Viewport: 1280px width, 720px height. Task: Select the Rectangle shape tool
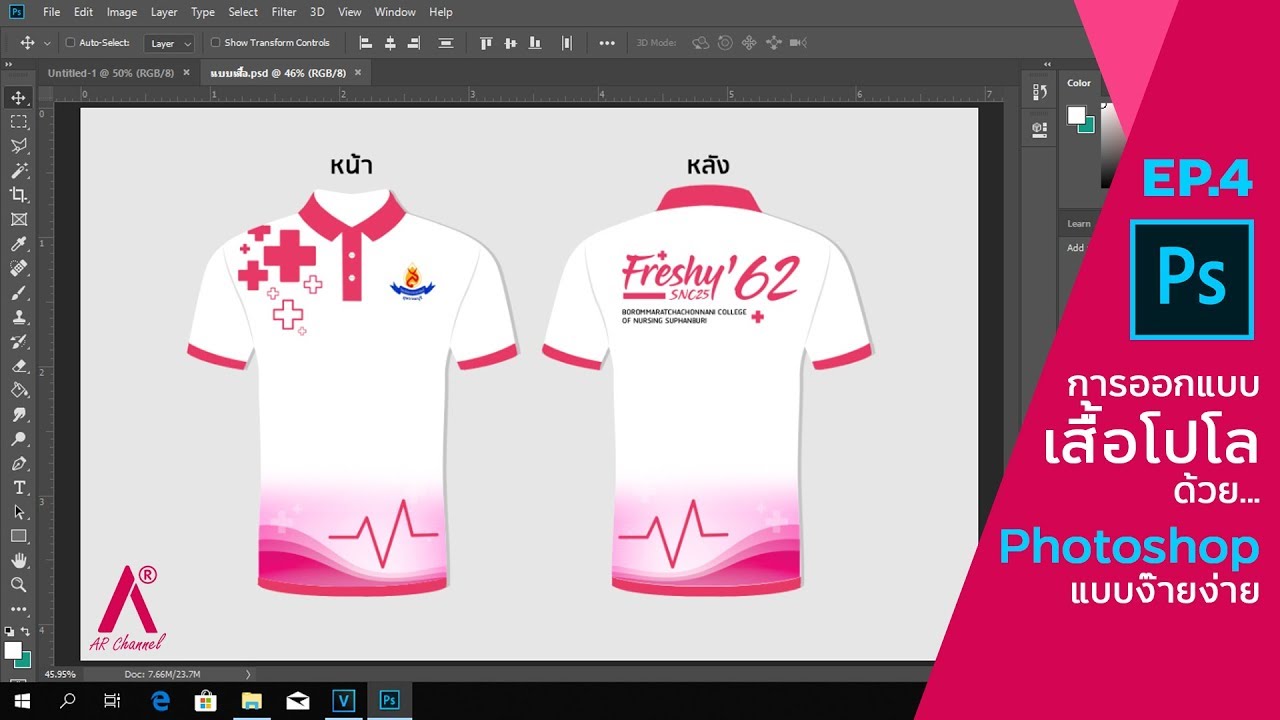[x=19, y=536]
